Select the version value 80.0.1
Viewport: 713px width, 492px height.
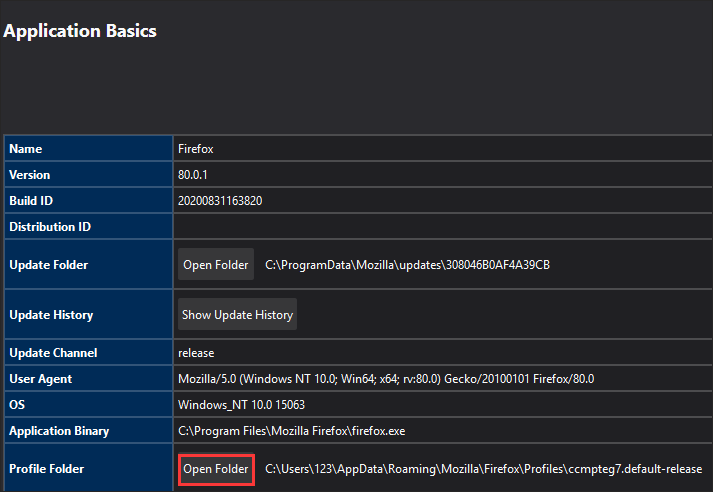193,175
